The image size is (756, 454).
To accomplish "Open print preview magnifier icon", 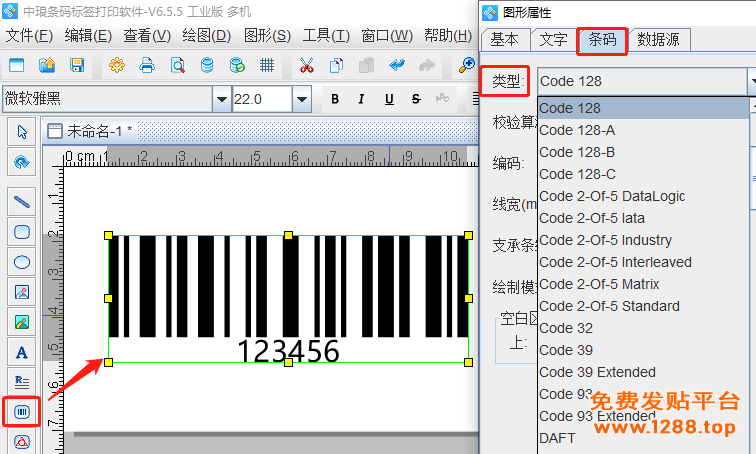I will (177, 65).
